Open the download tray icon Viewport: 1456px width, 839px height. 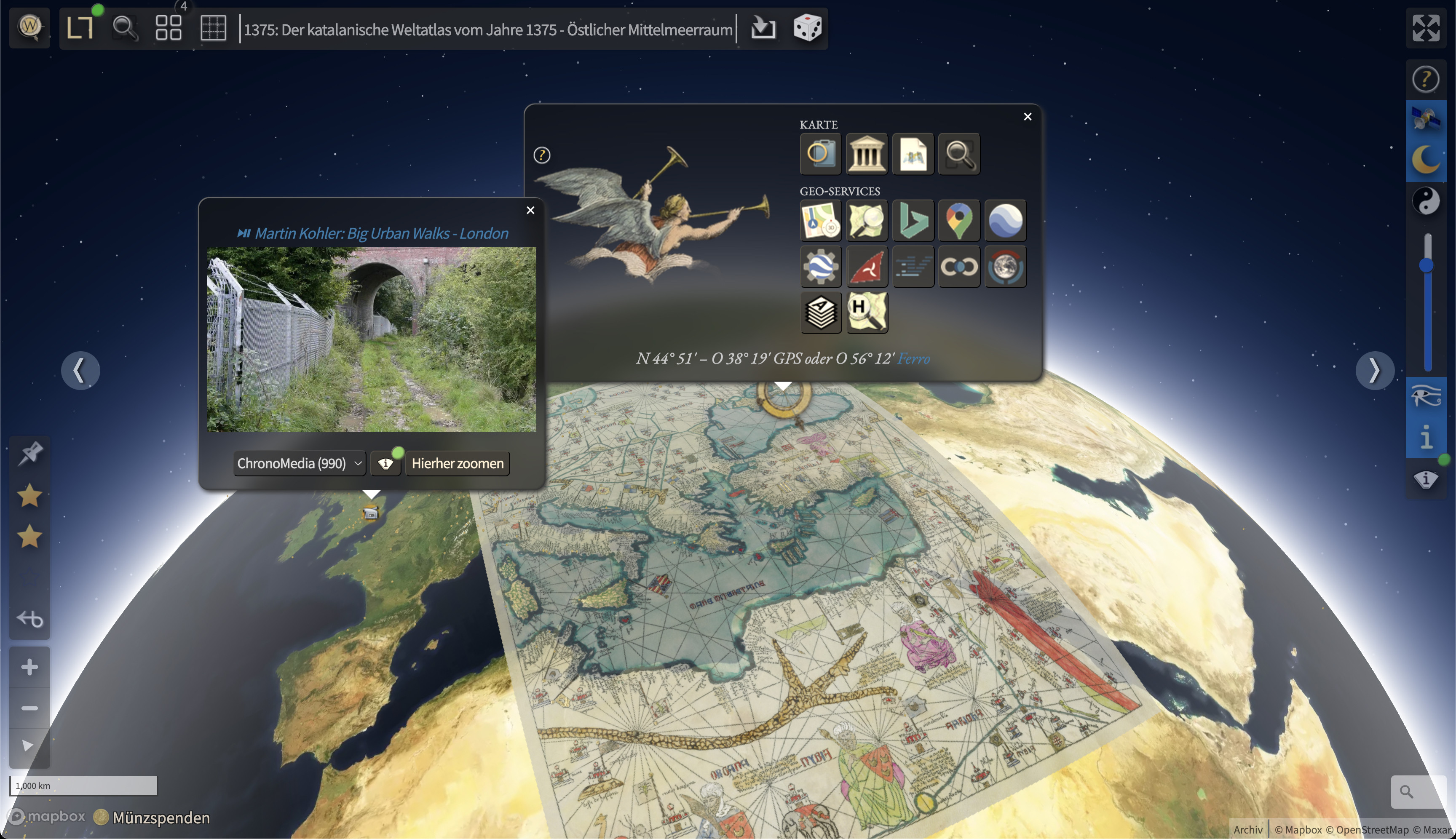coord(763,27)
